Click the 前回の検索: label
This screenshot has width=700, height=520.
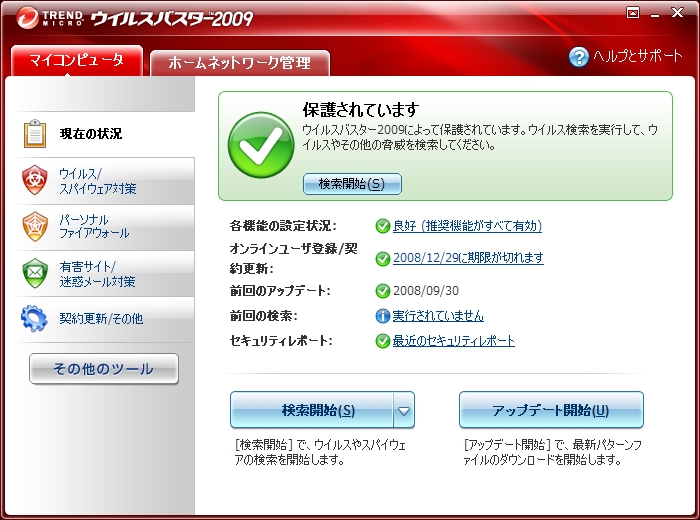click(264, 316)
